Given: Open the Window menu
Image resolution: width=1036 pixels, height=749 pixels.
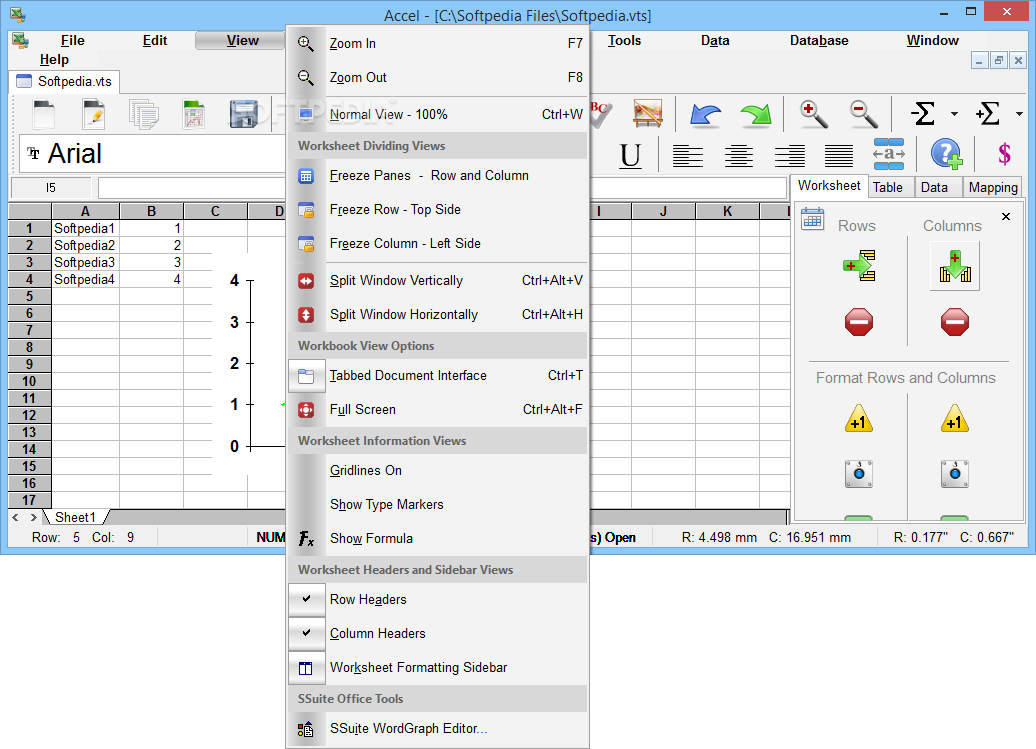Looking at the screenshot, I should pyautogui.click(x=932, y=40).
